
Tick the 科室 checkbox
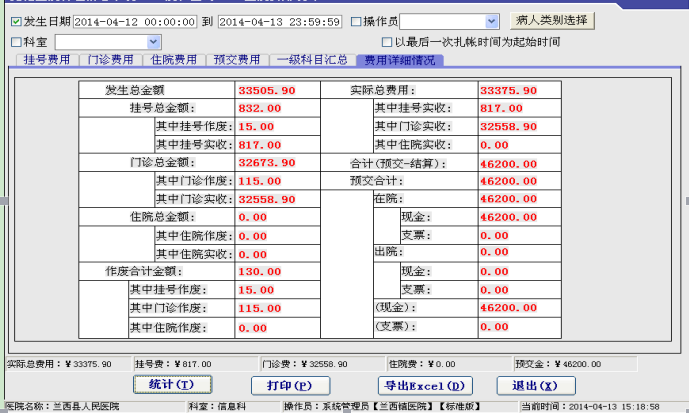tap(16, 42)
